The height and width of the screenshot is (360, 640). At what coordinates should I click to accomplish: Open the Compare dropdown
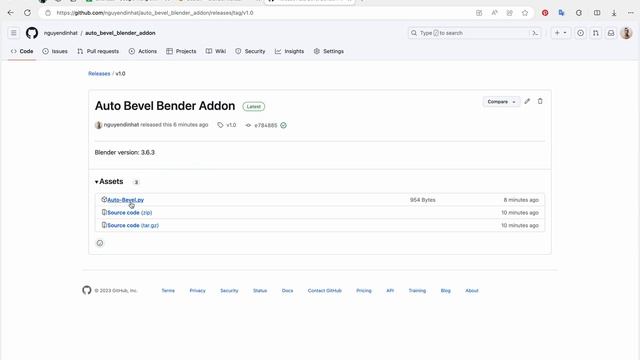coord(501,102)
